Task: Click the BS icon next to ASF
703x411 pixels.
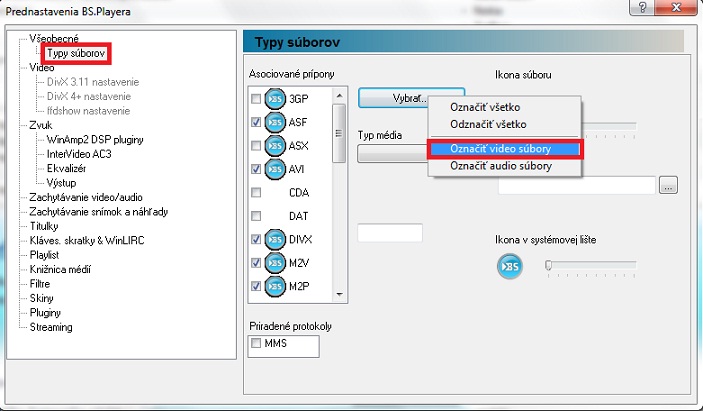Action: (275, 122)
